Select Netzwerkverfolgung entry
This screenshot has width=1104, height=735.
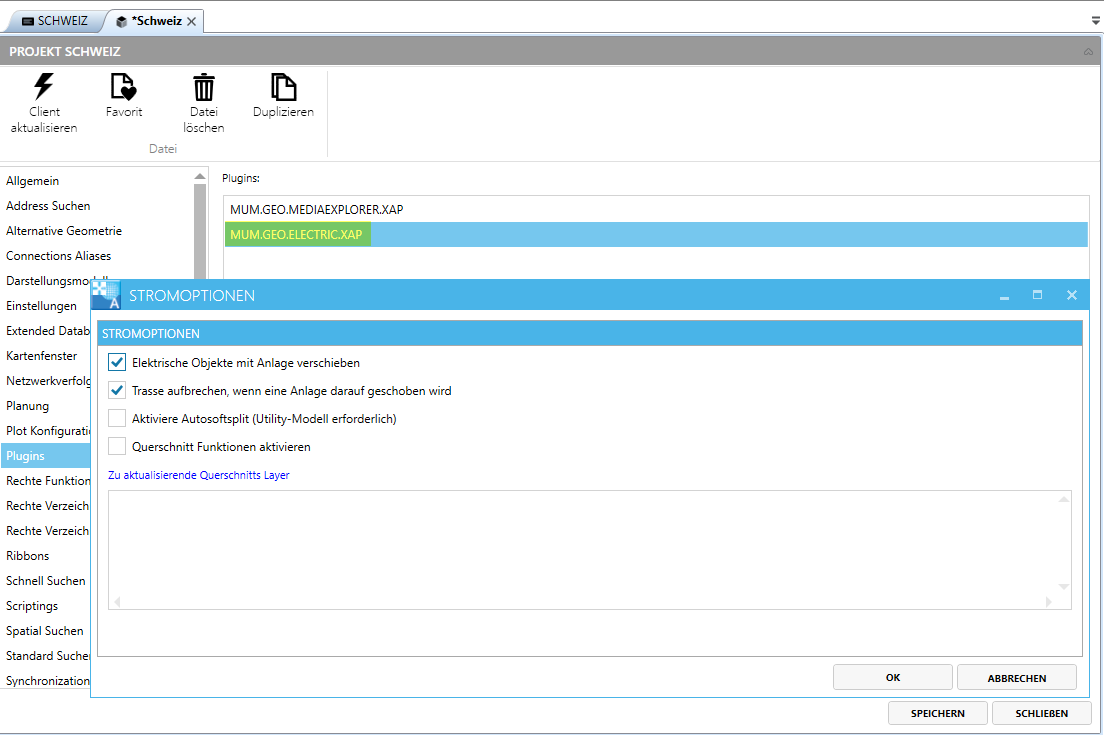47,381
